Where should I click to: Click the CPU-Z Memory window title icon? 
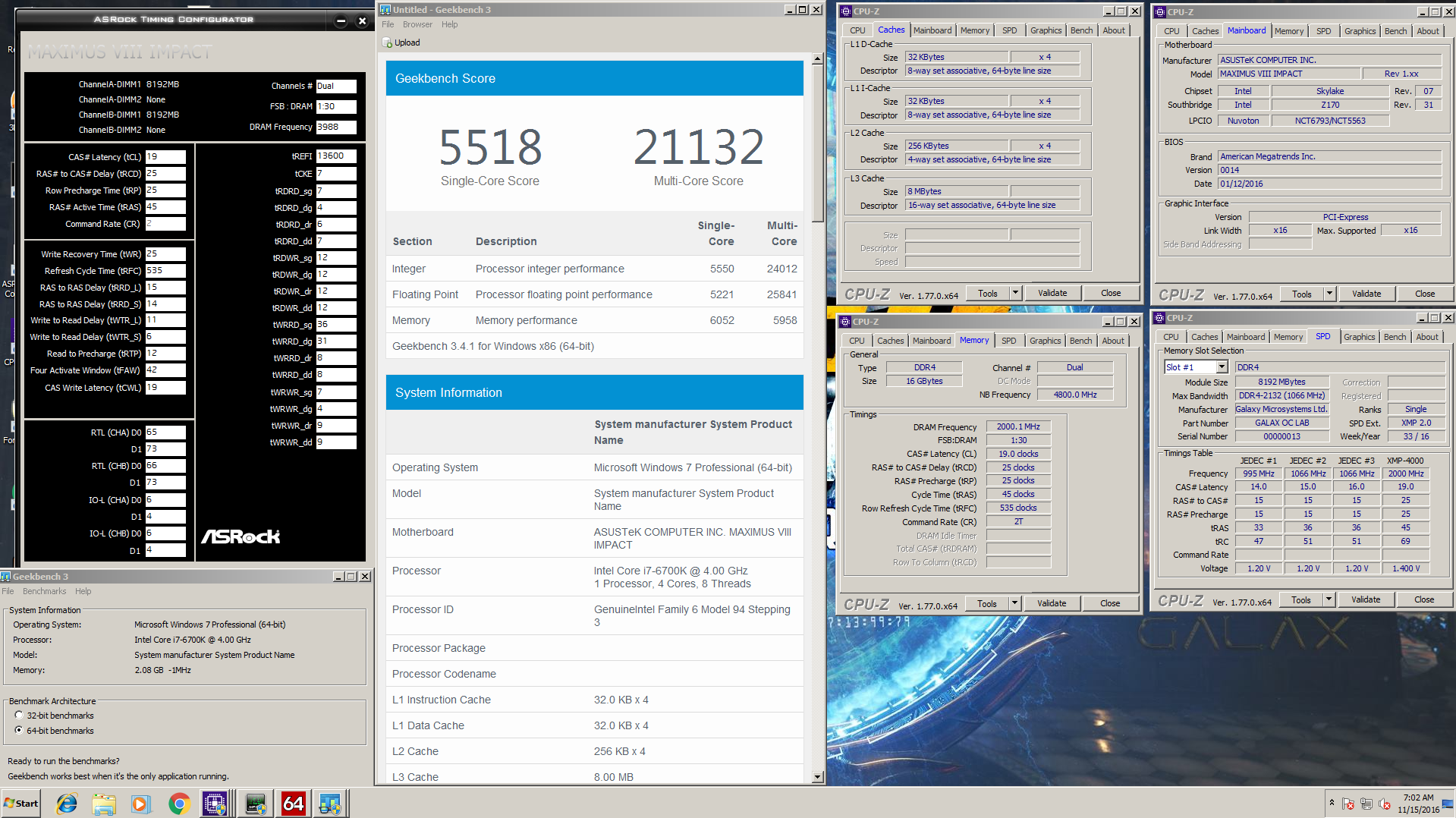[x=845, y=322]
